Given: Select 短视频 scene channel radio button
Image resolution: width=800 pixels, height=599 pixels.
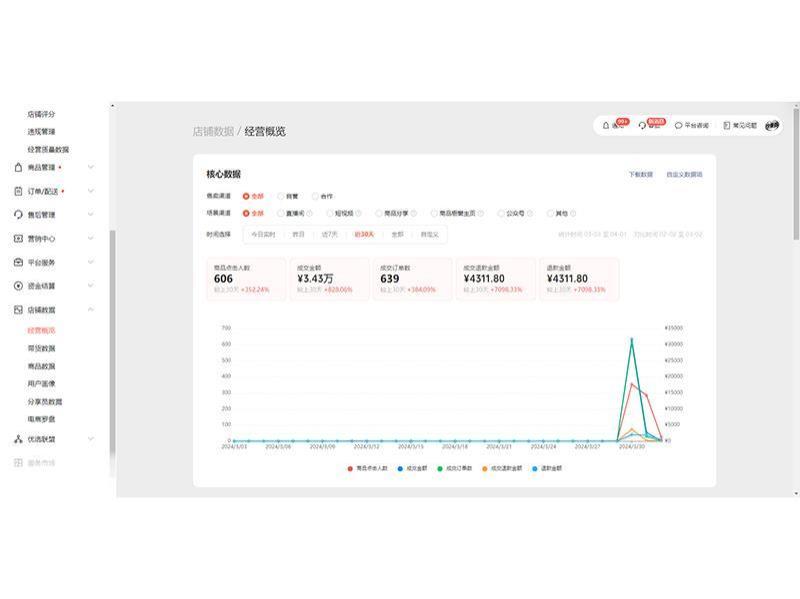Looking at the screenshot, I should (327, 213).
